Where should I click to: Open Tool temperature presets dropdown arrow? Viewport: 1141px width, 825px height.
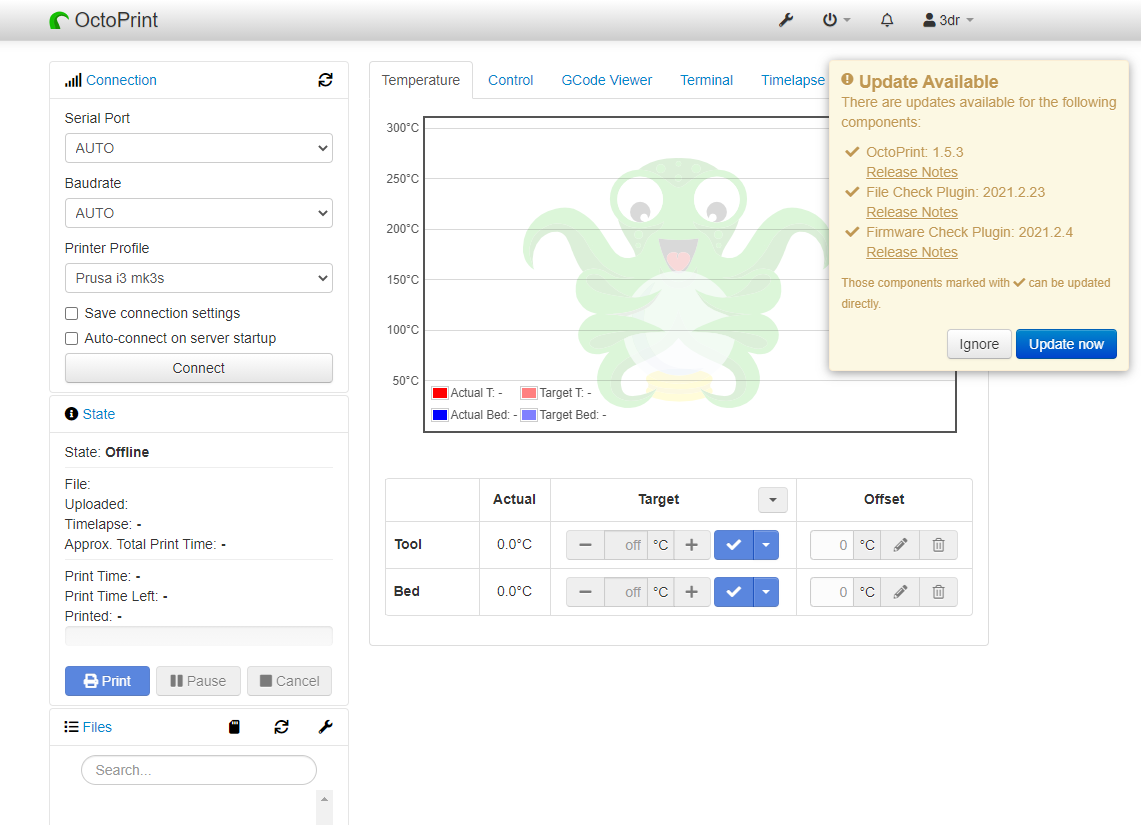coord(766,545)
